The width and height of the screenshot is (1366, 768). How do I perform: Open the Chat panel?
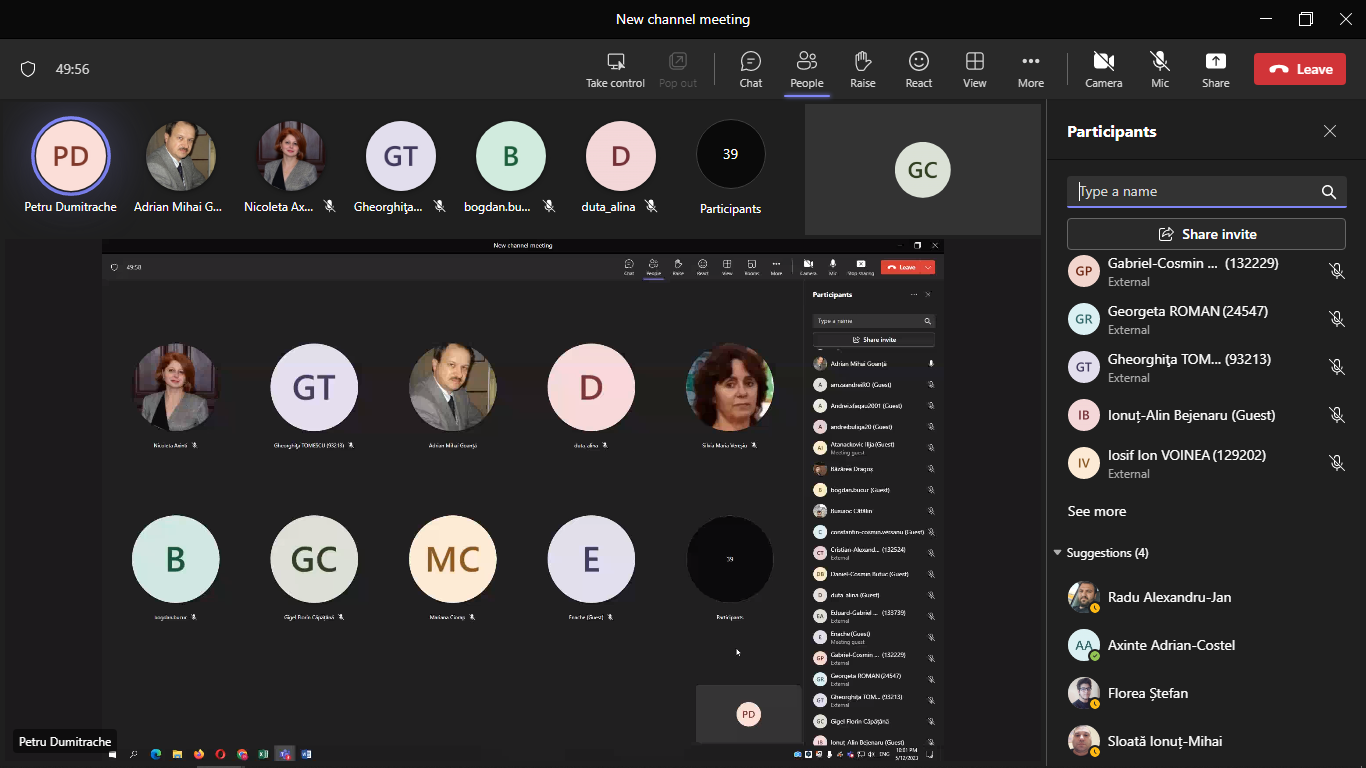750,69
